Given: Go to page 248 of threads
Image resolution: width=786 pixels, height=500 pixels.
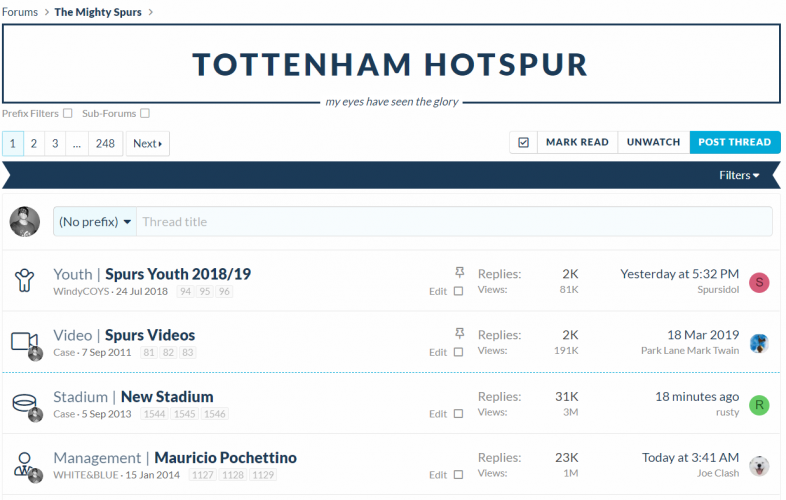Looking at the screenshot, I should tap(105, 143).
